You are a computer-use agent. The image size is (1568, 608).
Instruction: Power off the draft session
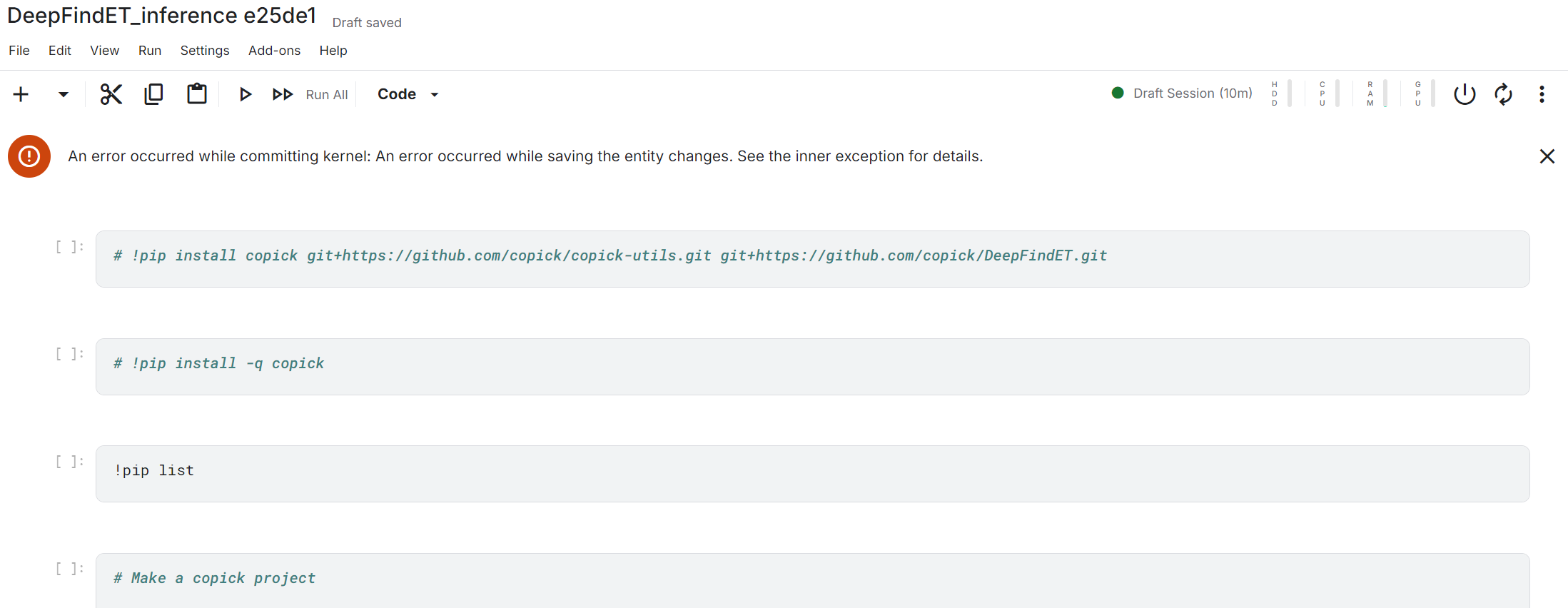tap(1465, 94)
